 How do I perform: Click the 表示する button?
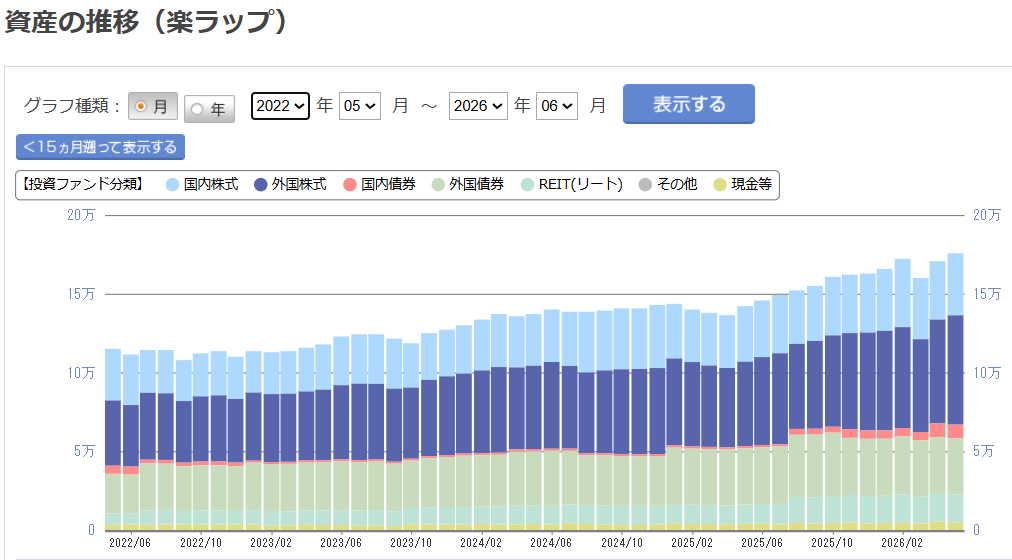pos(689,104)
